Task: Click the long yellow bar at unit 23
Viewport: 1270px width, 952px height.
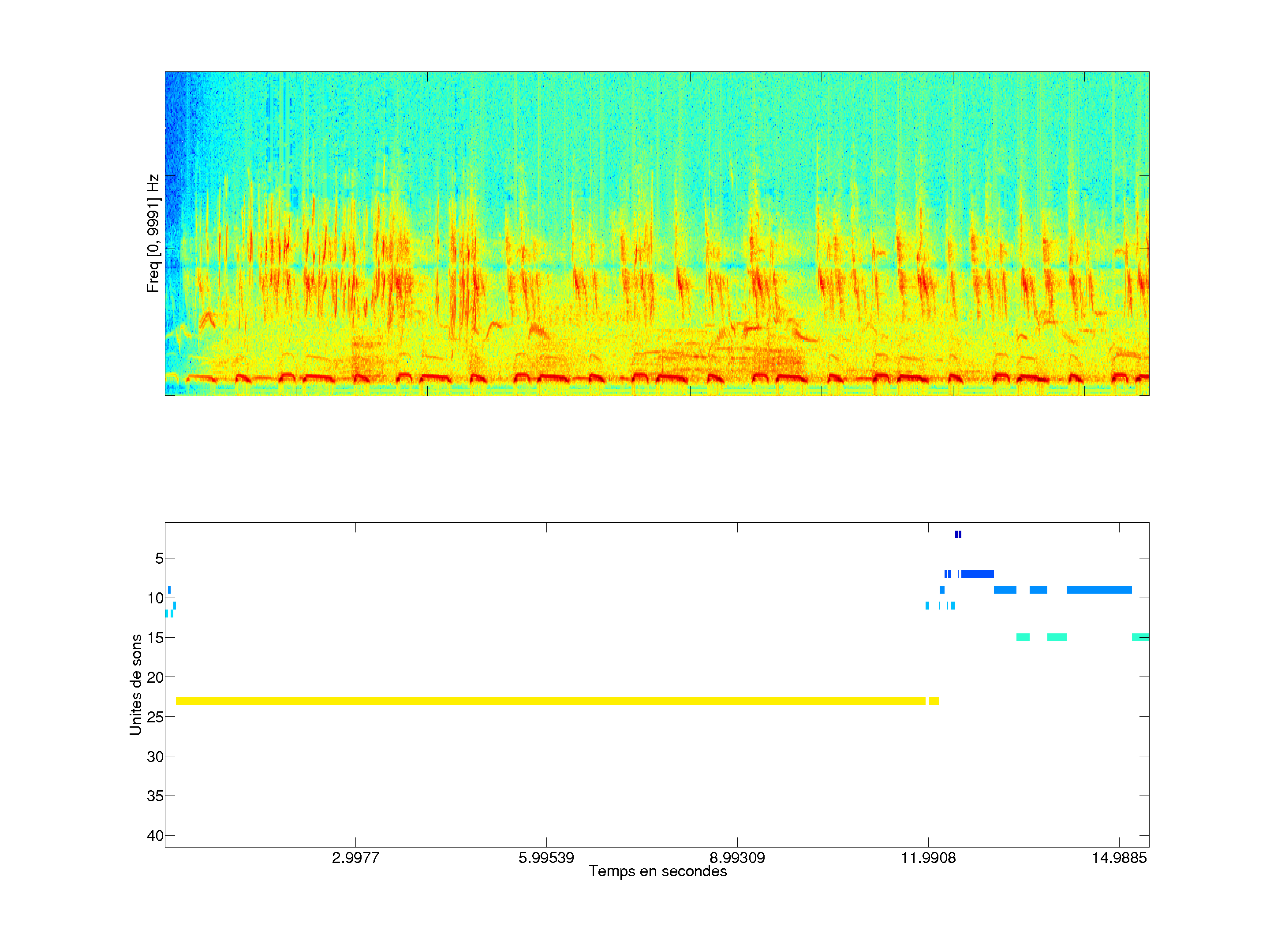Action: (x=550, y=701)
